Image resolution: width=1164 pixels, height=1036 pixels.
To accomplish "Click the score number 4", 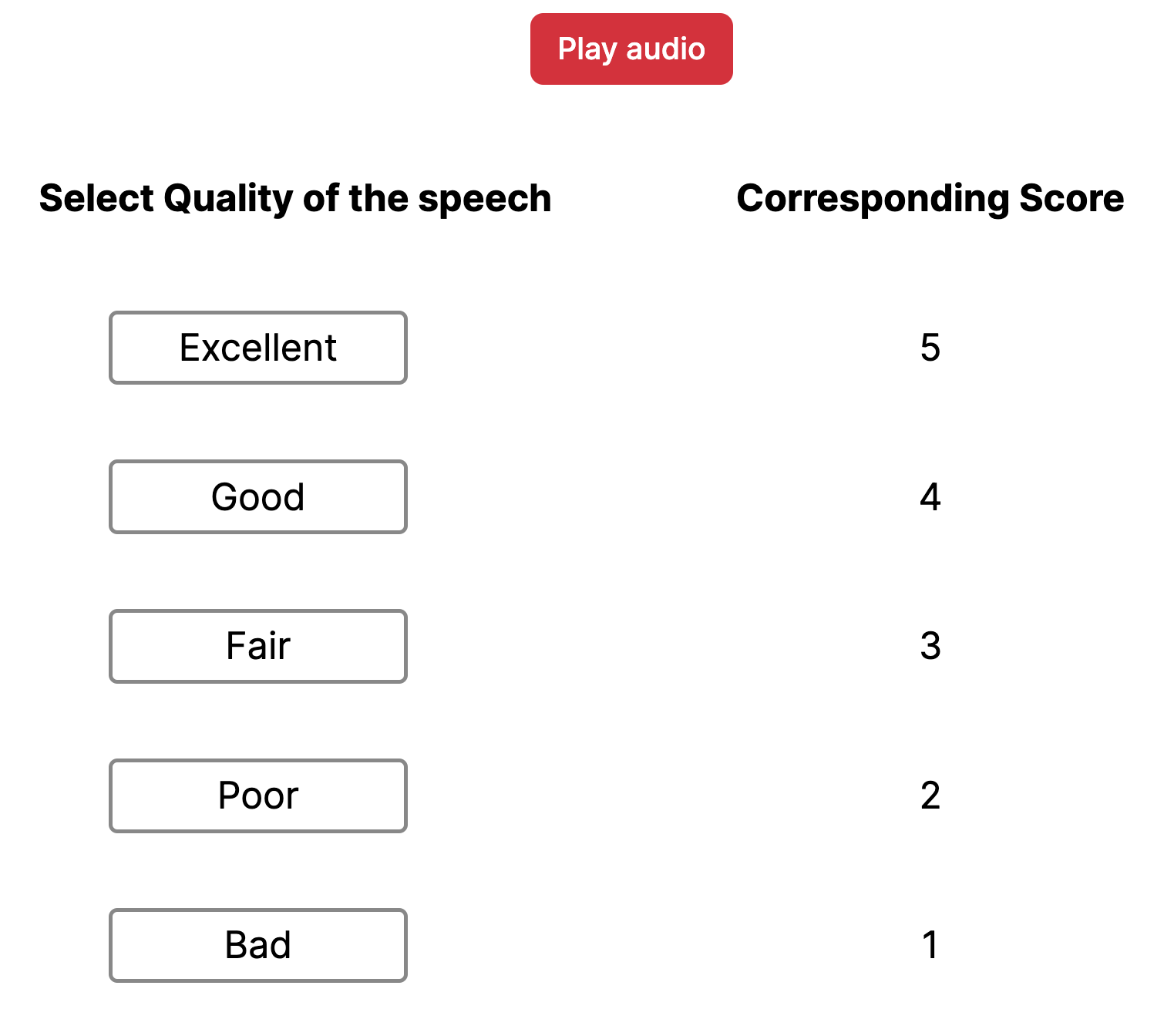I will (x=930, y=497).
